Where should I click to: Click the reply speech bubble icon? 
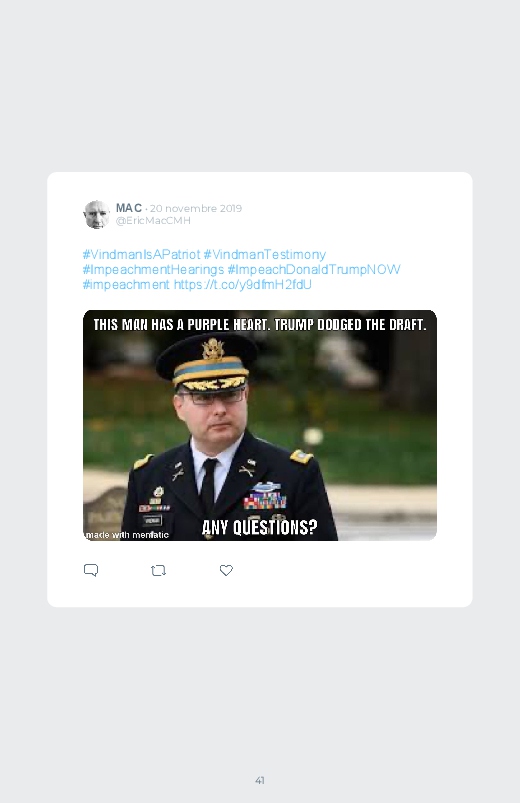[91, 570]
